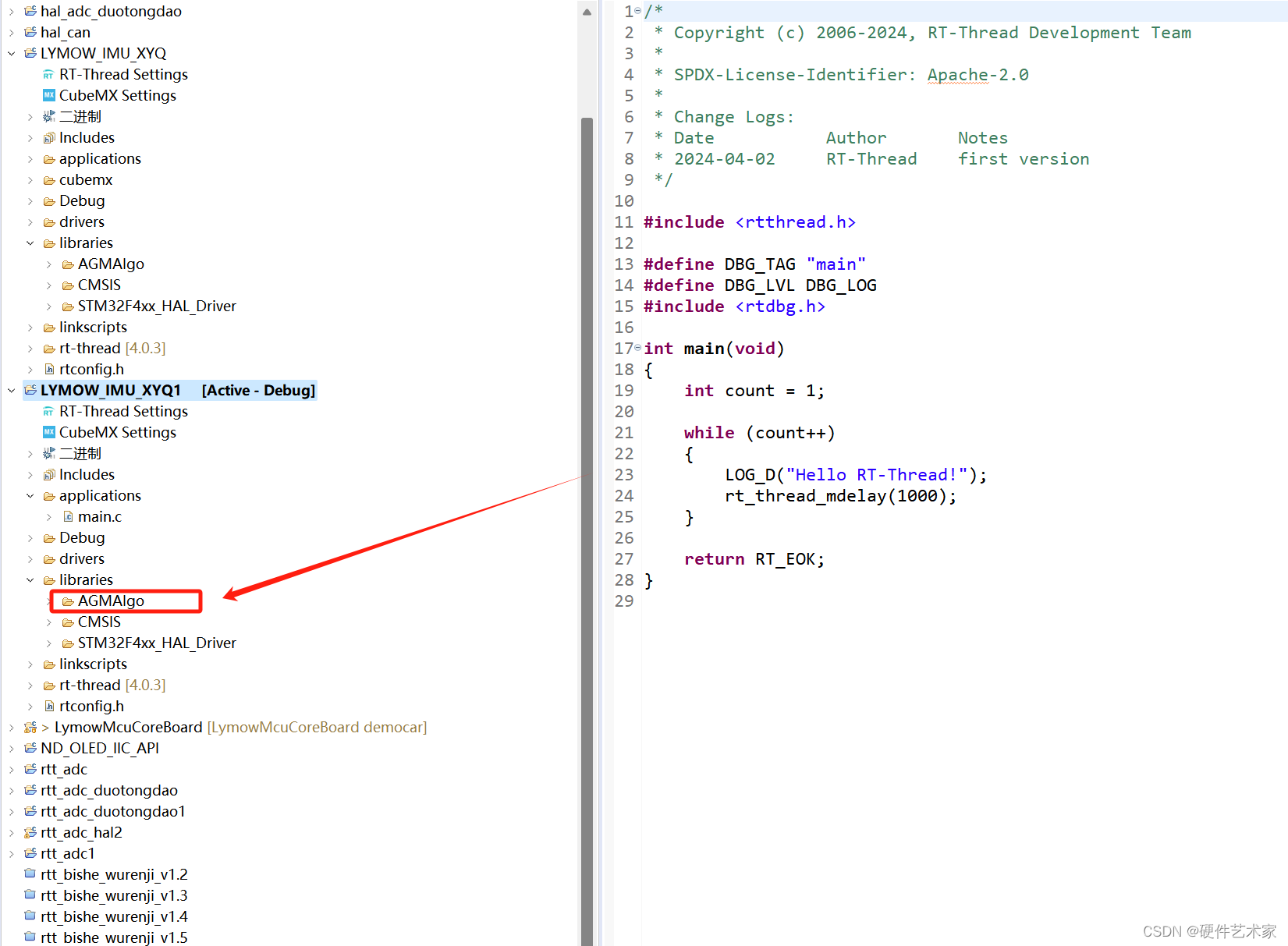Click CubeMX Settings icon under LYMOW_IMU_XYQ
Image resolution: width=1288 pixels, height=946 pixels.
49,95
